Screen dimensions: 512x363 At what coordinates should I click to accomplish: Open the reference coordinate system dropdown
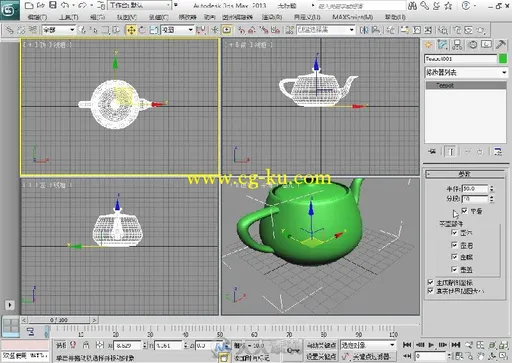(x=177, y=30)
